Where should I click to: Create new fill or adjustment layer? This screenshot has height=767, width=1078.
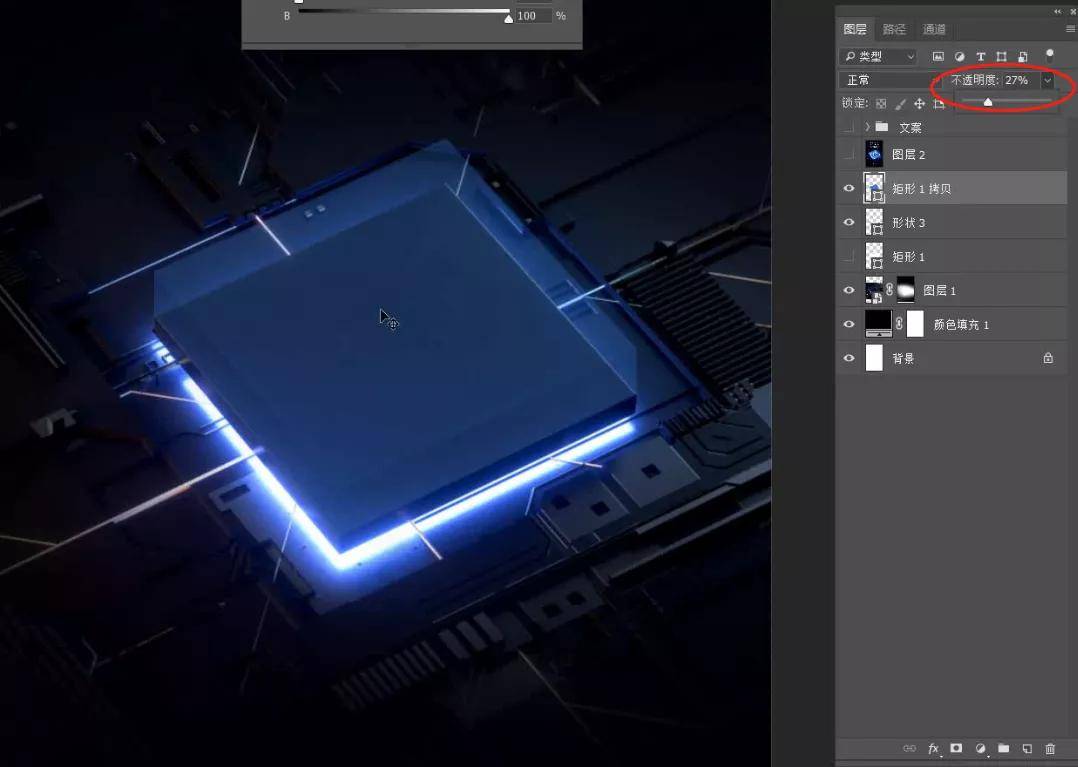(x=980, y=748)
